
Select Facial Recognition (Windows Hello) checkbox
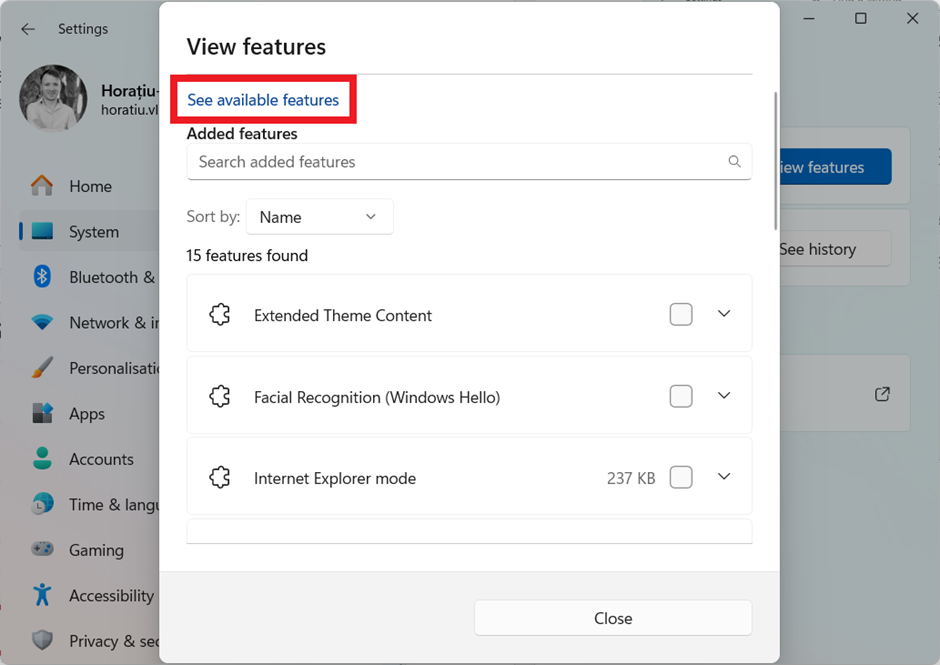(681, 395)
